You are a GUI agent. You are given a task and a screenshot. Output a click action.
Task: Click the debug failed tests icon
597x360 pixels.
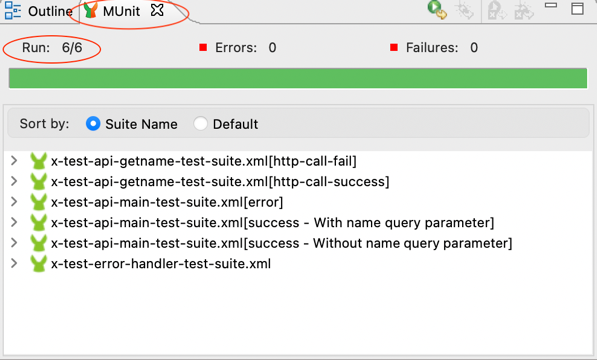524,10
